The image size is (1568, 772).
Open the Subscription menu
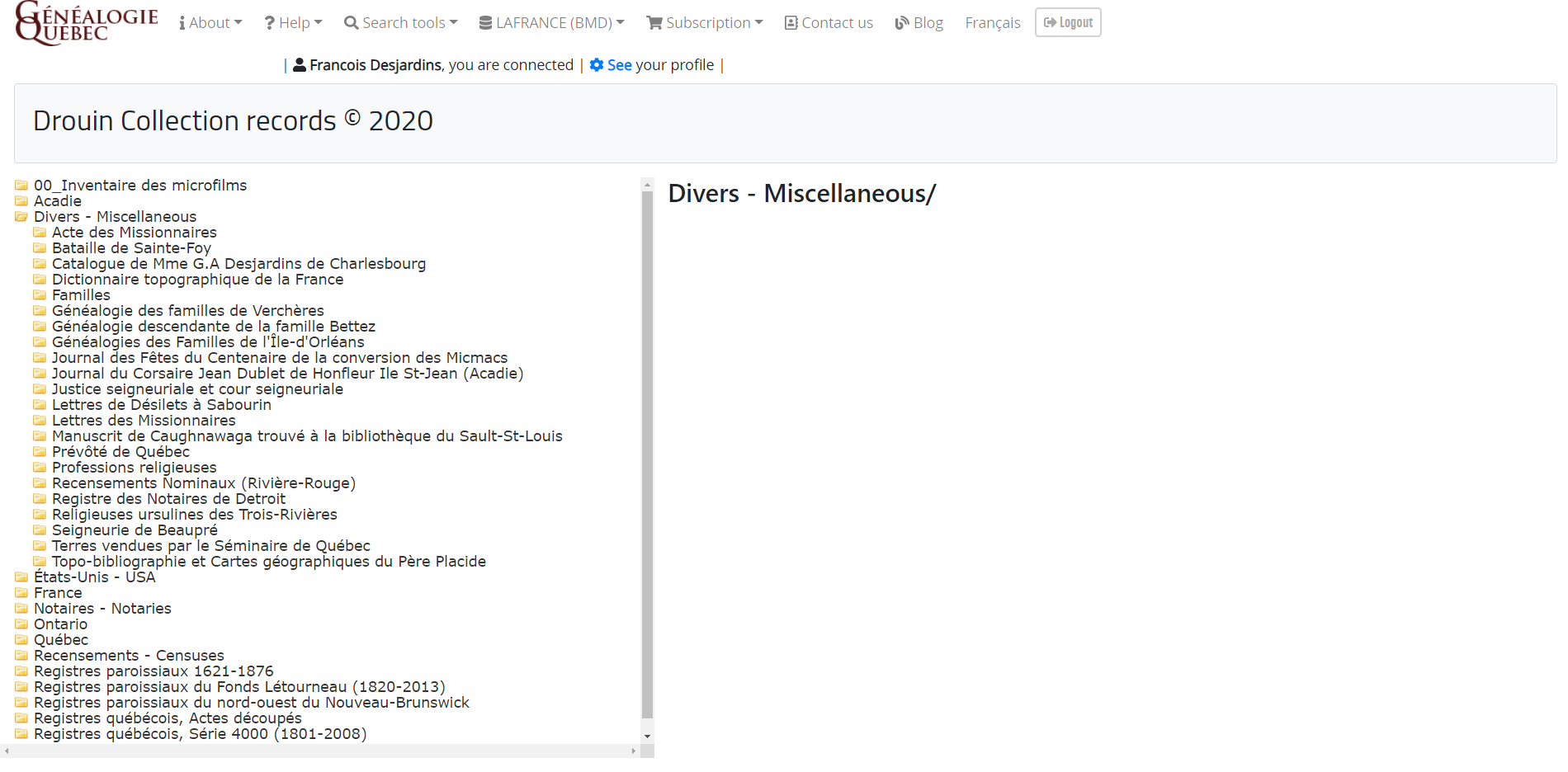point(704,23)
